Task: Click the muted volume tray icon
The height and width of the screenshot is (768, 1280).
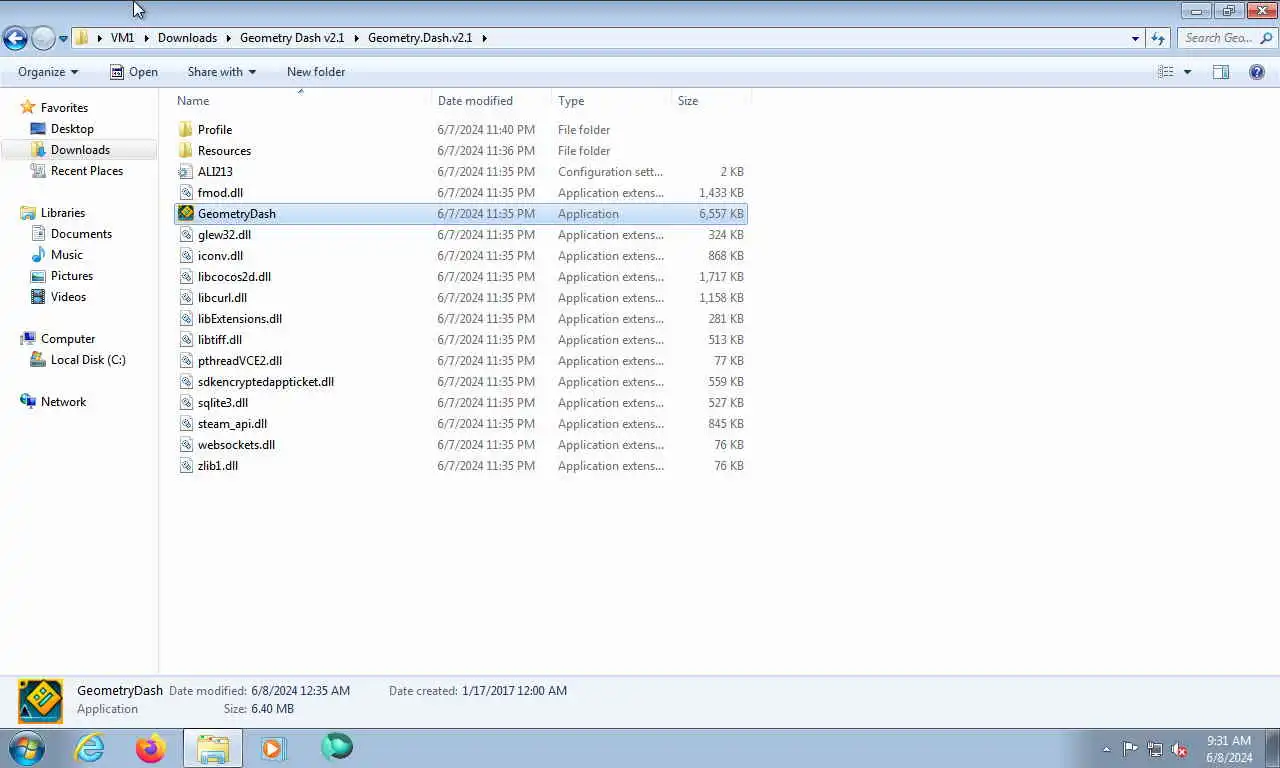Action: 1179,749
